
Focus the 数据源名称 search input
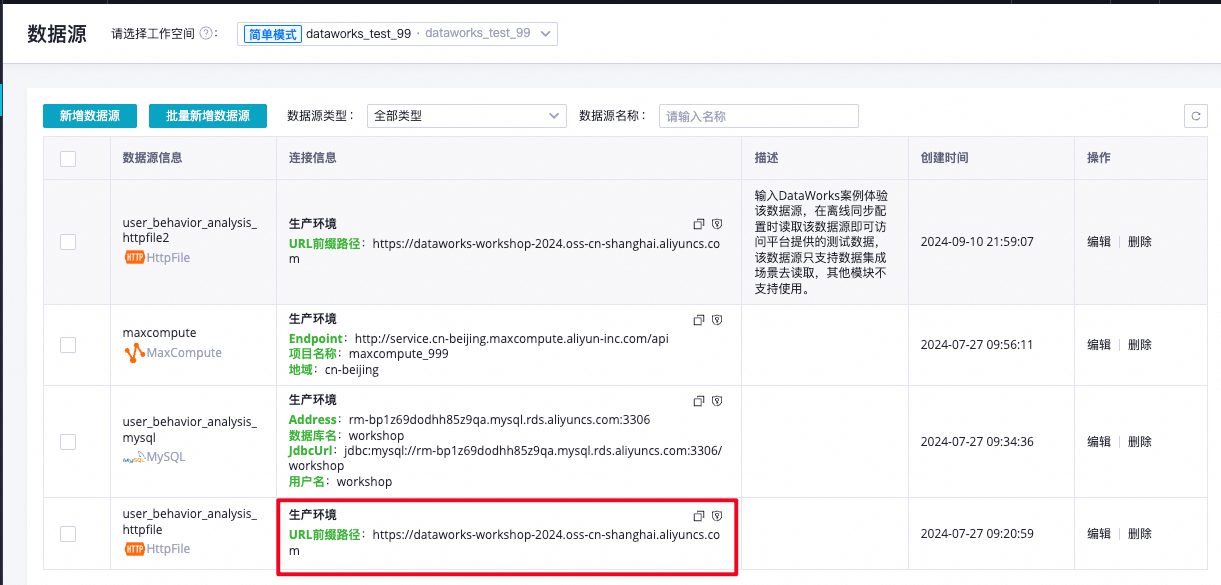click(759, 116)
